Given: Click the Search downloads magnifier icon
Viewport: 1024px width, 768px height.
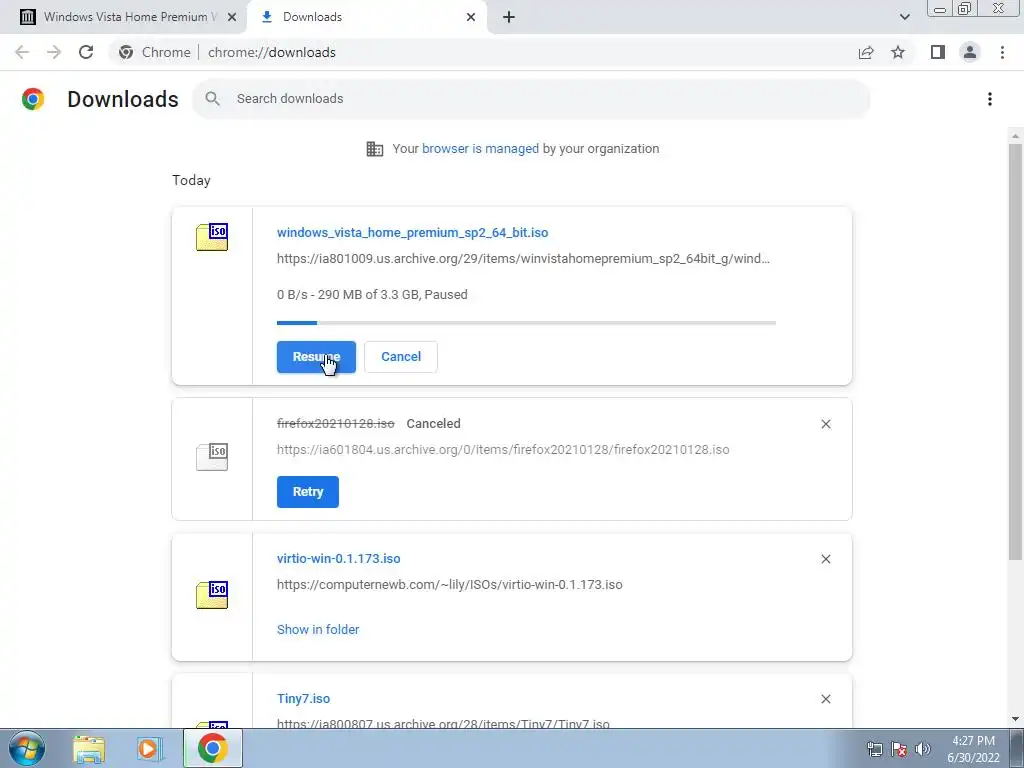Looking at the screenshot, I should click(x=212, y=99).
